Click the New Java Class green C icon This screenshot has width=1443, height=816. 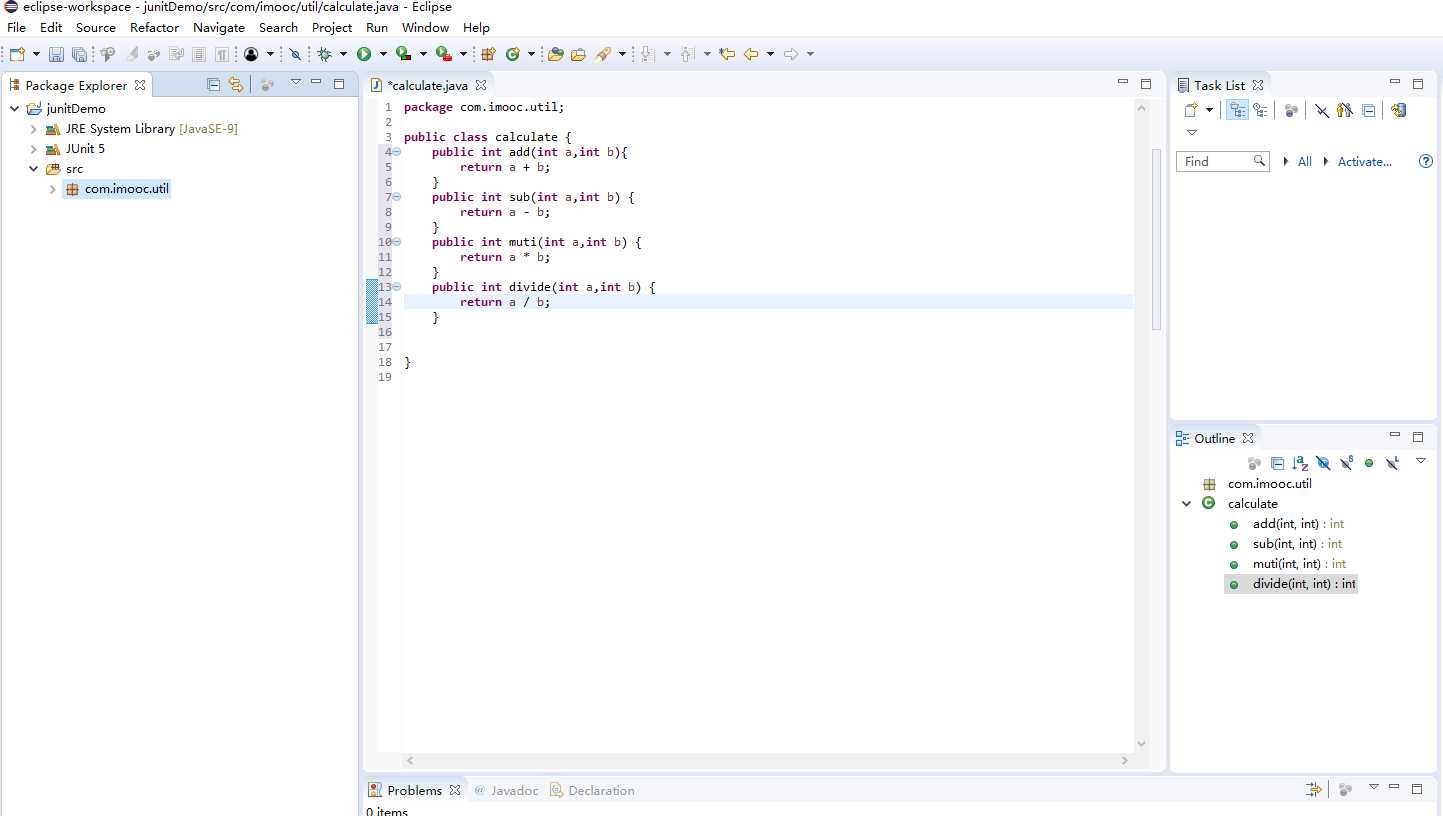click(x=513, y=54)
